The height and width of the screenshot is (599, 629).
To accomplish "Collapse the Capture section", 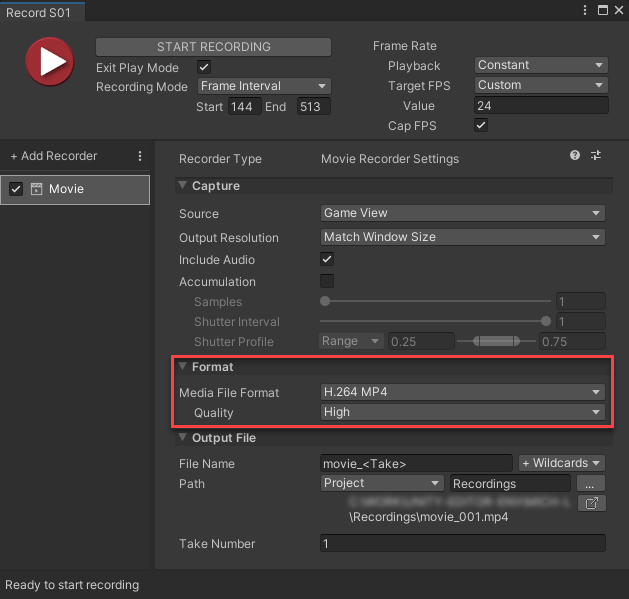I will [x=183, y=186].
